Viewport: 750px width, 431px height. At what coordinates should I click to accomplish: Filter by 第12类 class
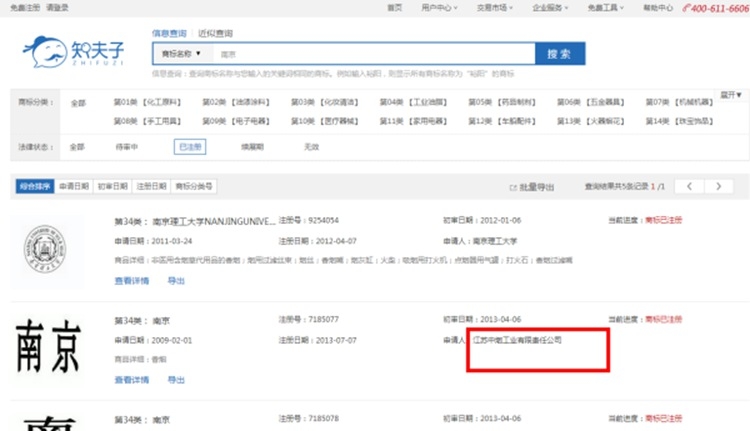[502, 122]
